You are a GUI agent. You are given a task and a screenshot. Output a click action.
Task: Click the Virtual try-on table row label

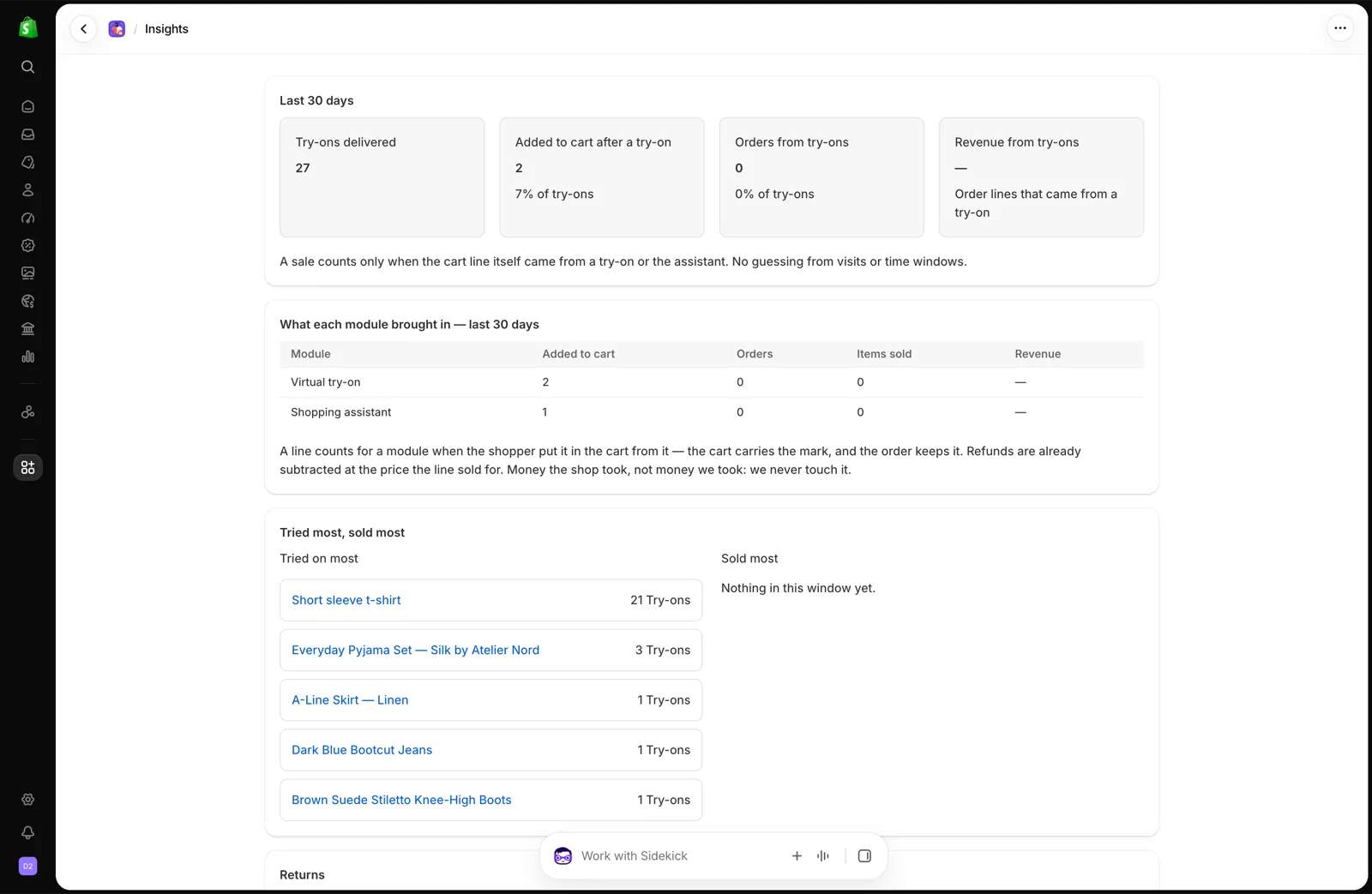click(x=325, y=382)
